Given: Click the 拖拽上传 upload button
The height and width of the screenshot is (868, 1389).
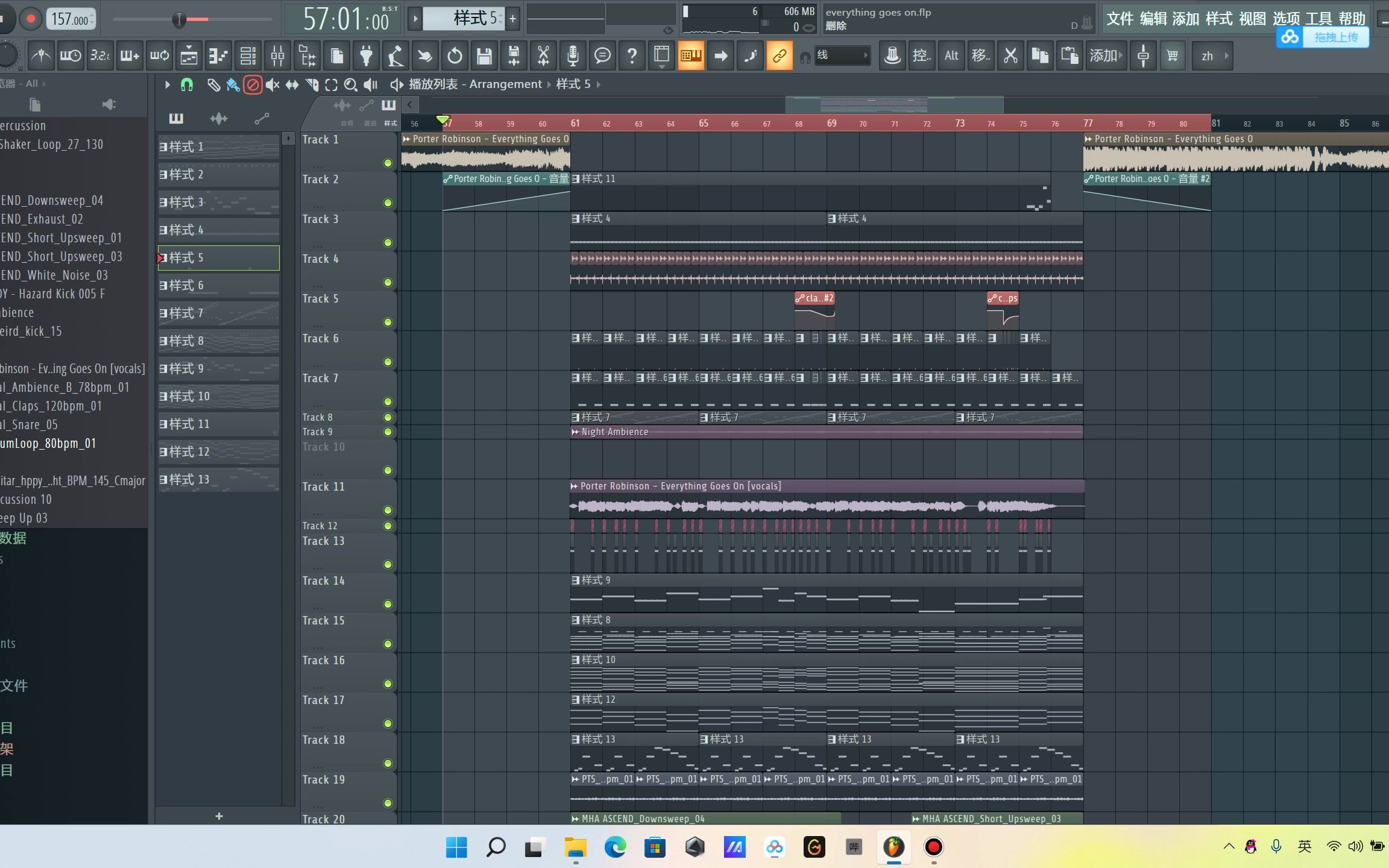Looking at the screenshot, I should click(1323, 37).
